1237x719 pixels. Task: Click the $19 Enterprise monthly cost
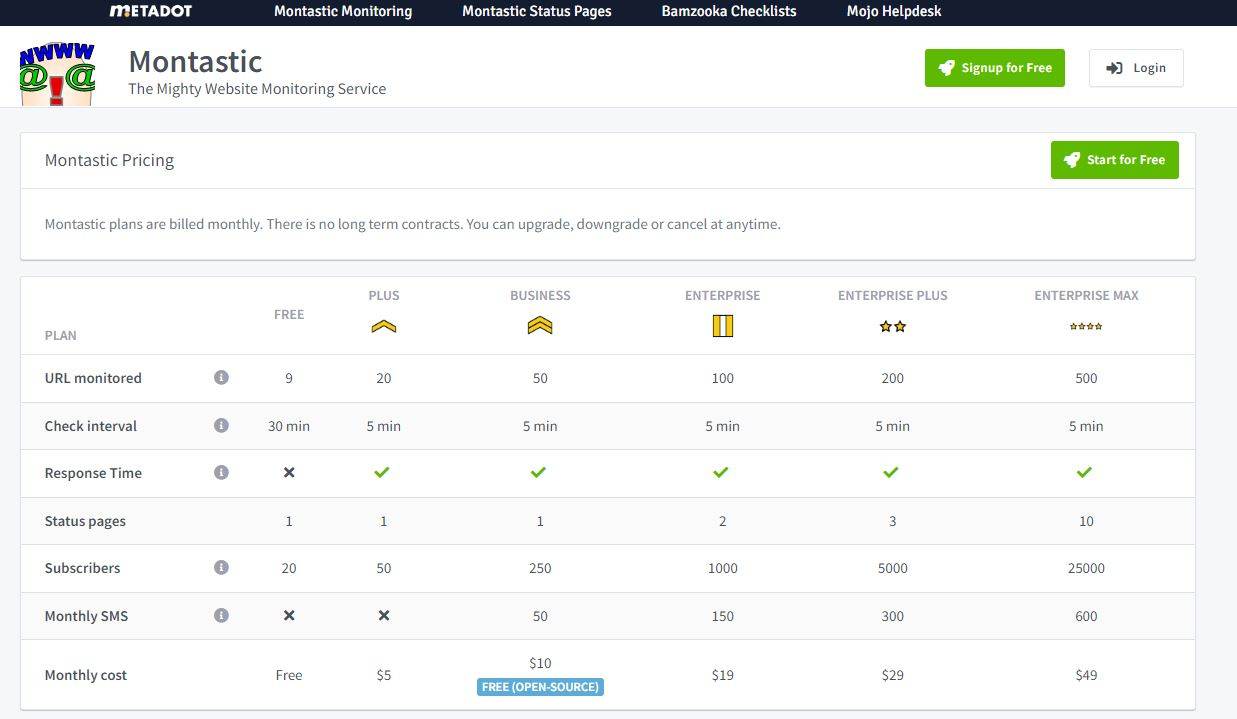[723, 675]
